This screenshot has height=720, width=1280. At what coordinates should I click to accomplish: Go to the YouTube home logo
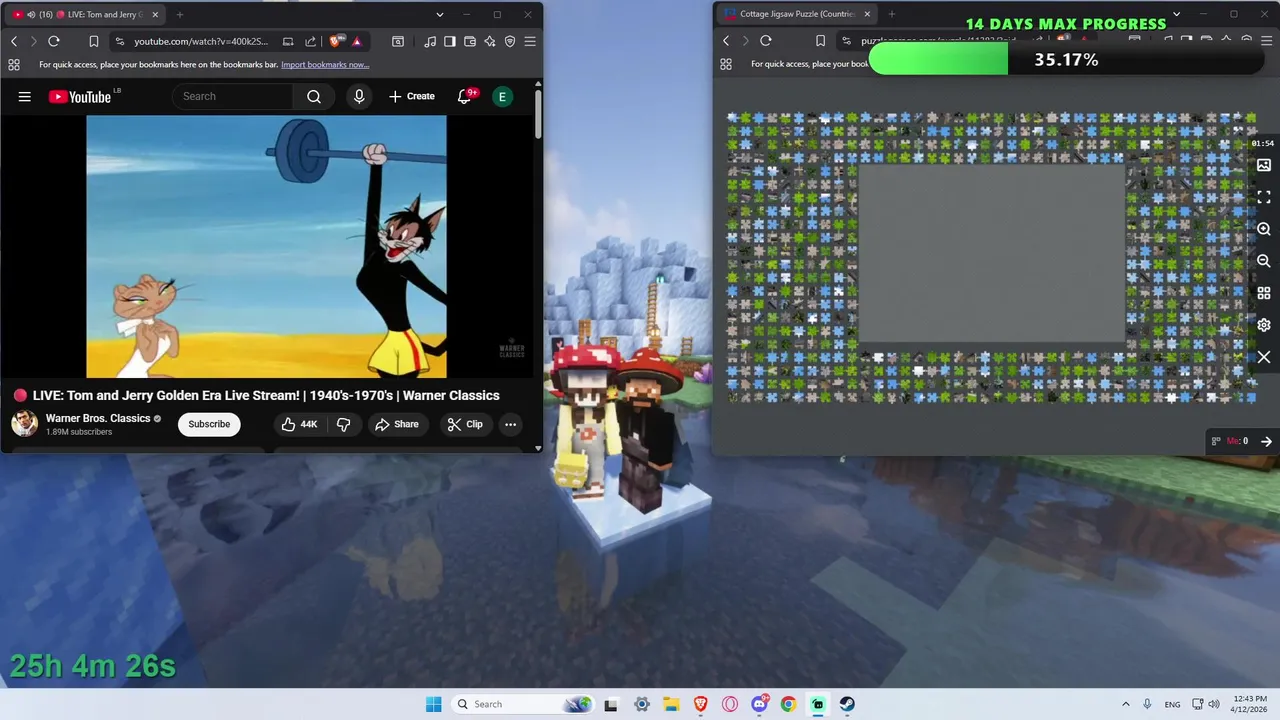tap(80, 96)
